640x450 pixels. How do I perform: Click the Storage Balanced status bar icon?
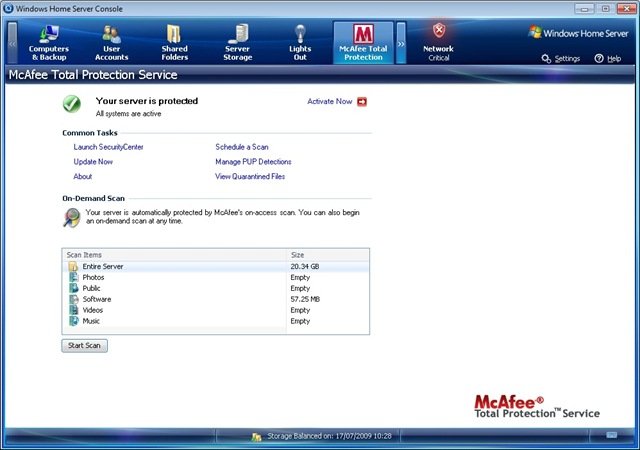point(256,437)
